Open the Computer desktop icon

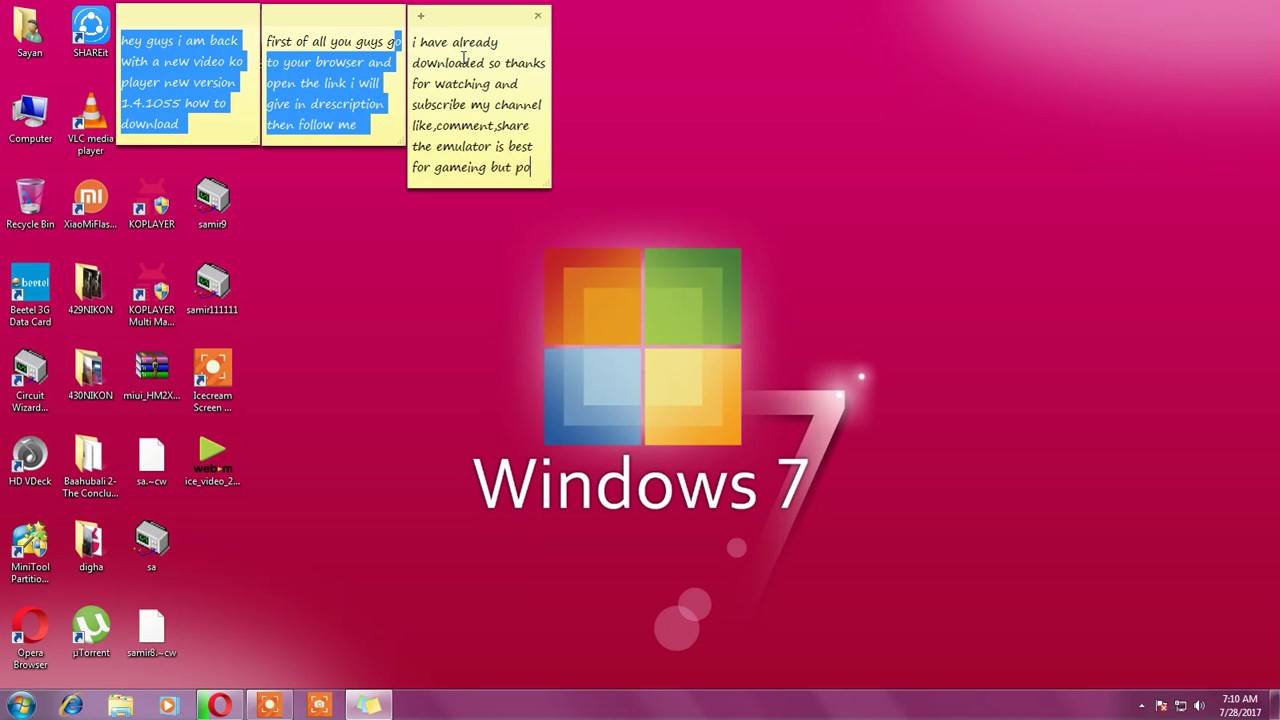click(30, 119)
